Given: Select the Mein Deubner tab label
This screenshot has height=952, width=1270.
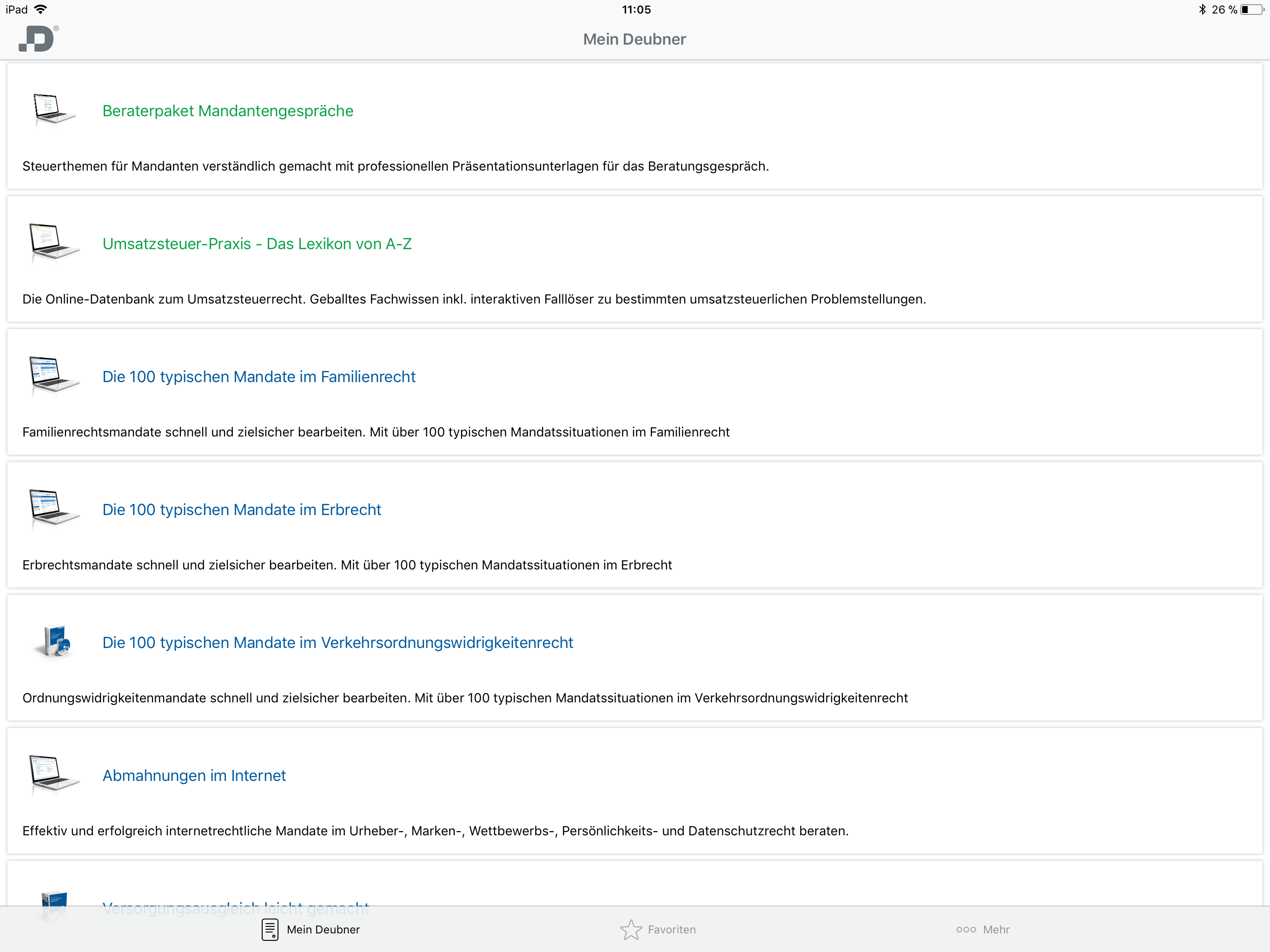Looking at the screenshot, I should [x=323, y=930].
